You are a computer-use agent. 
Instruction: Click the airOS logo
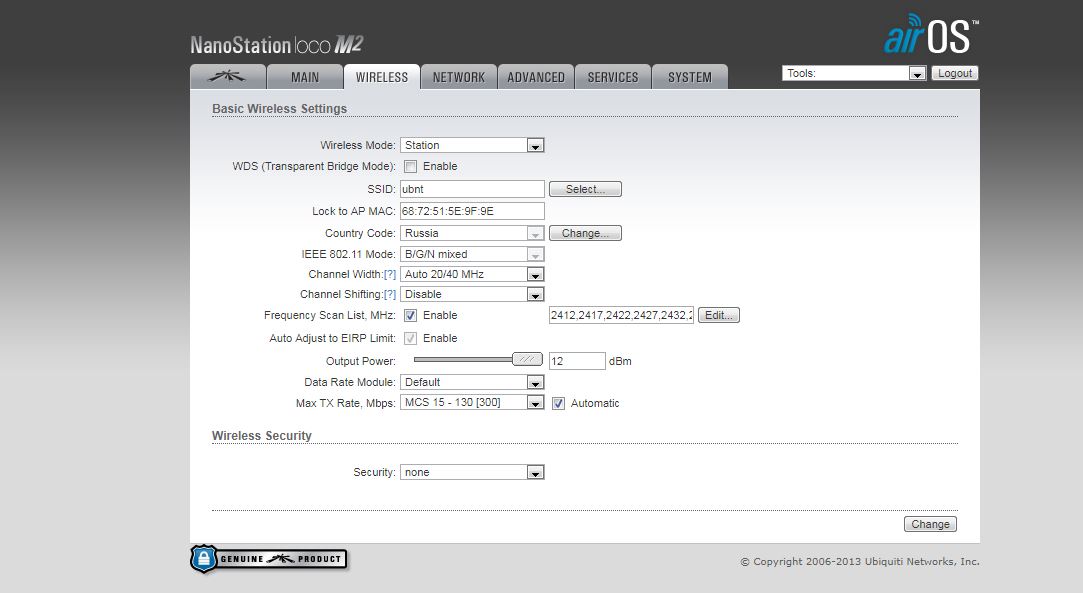point(931,35)
